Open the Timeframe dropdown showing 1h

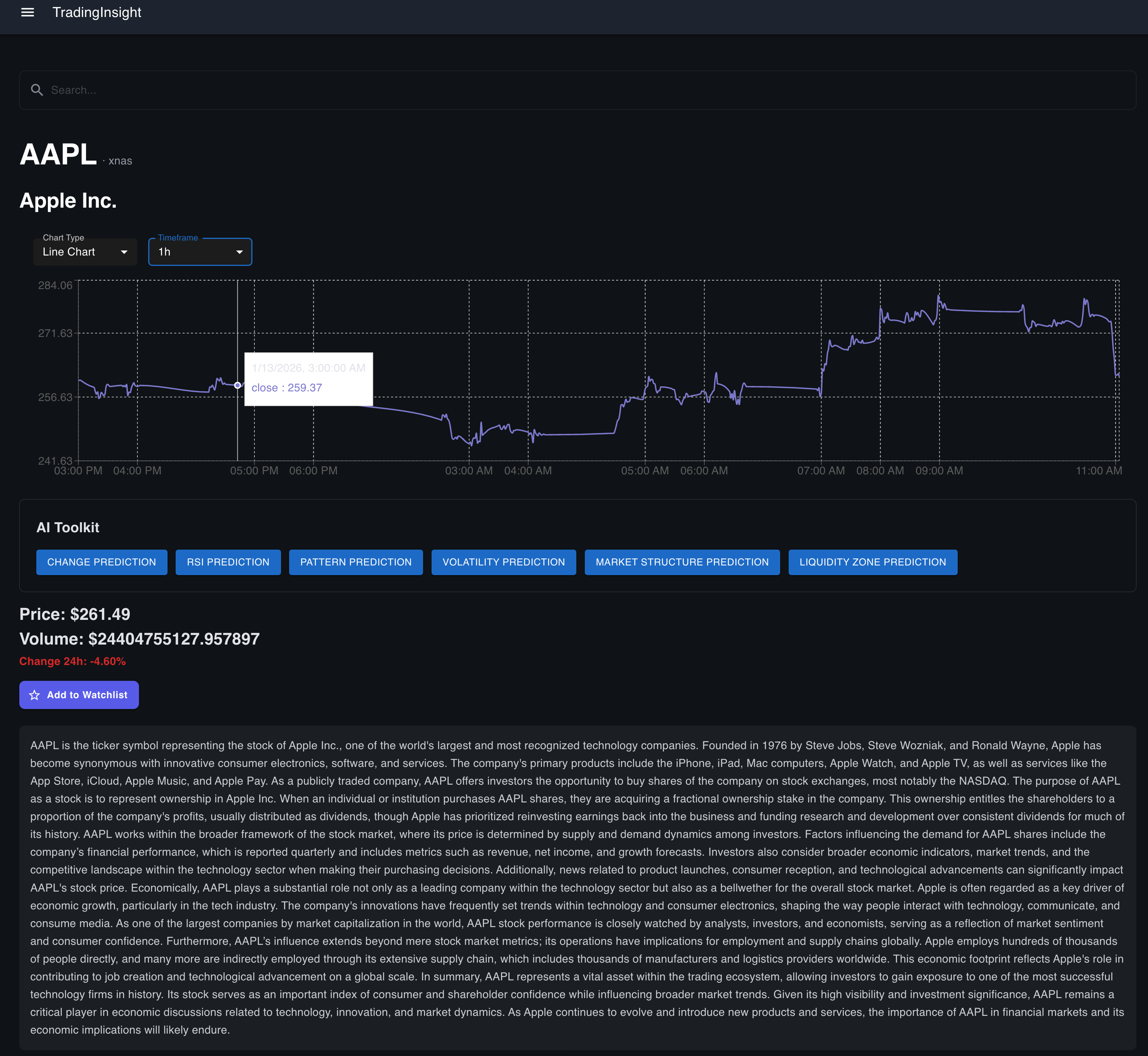(x=200, y=251)
